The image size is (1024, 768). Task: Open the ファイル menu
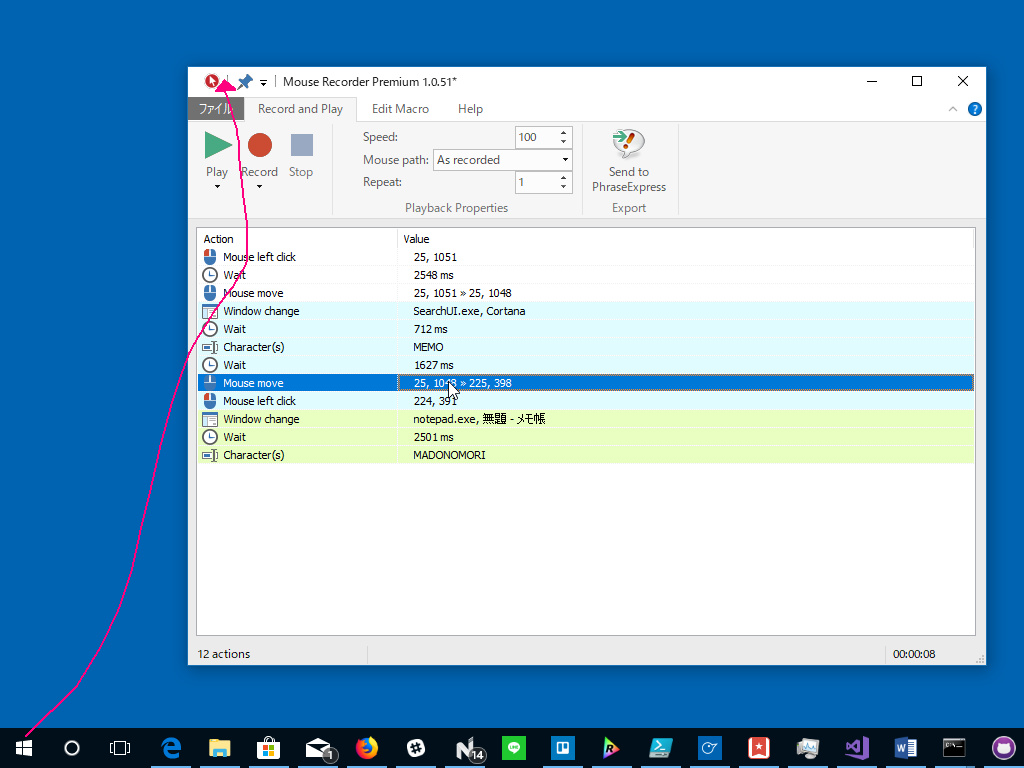216,109
